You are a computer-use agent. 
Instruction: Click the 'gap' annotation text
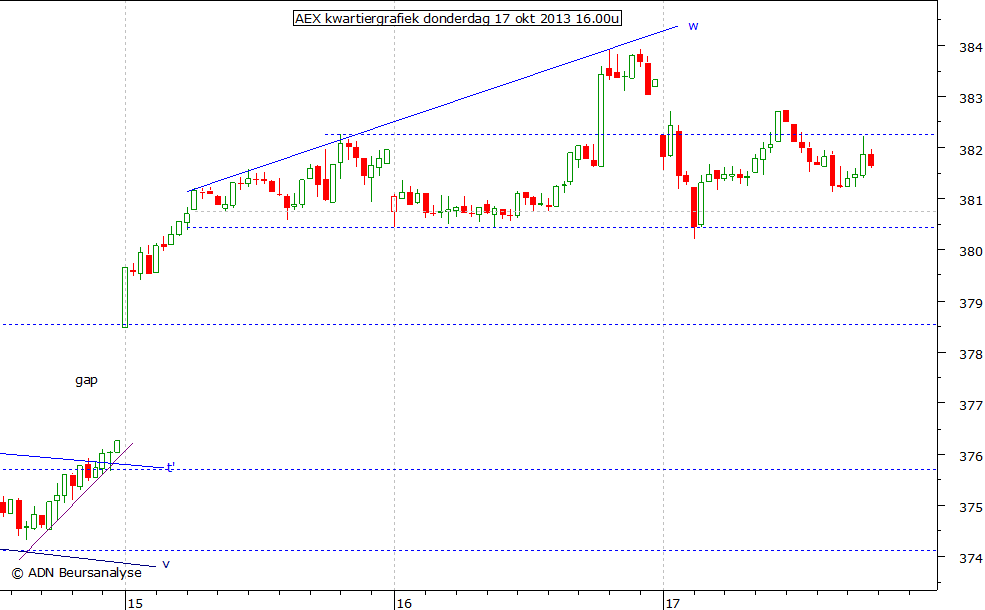pos(86,380)
